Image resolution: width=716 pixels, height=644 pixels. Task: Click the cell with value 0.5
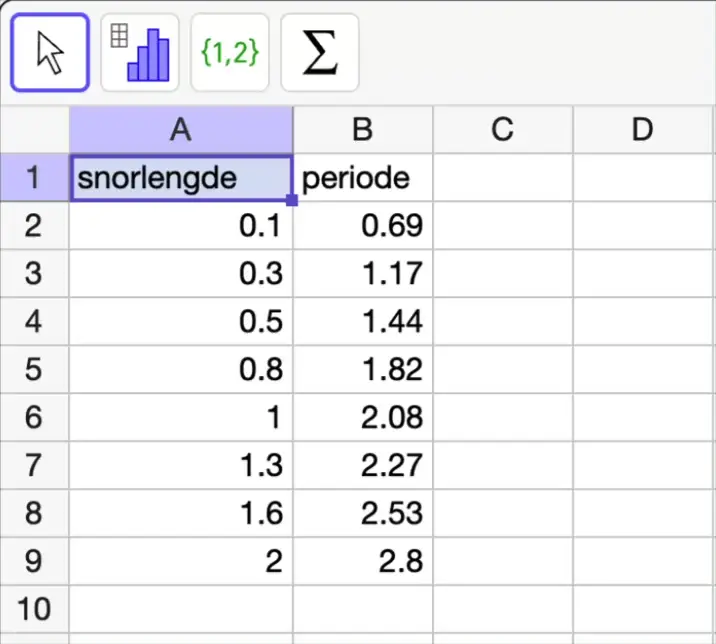pyautogui.click(x=181, y=321)
